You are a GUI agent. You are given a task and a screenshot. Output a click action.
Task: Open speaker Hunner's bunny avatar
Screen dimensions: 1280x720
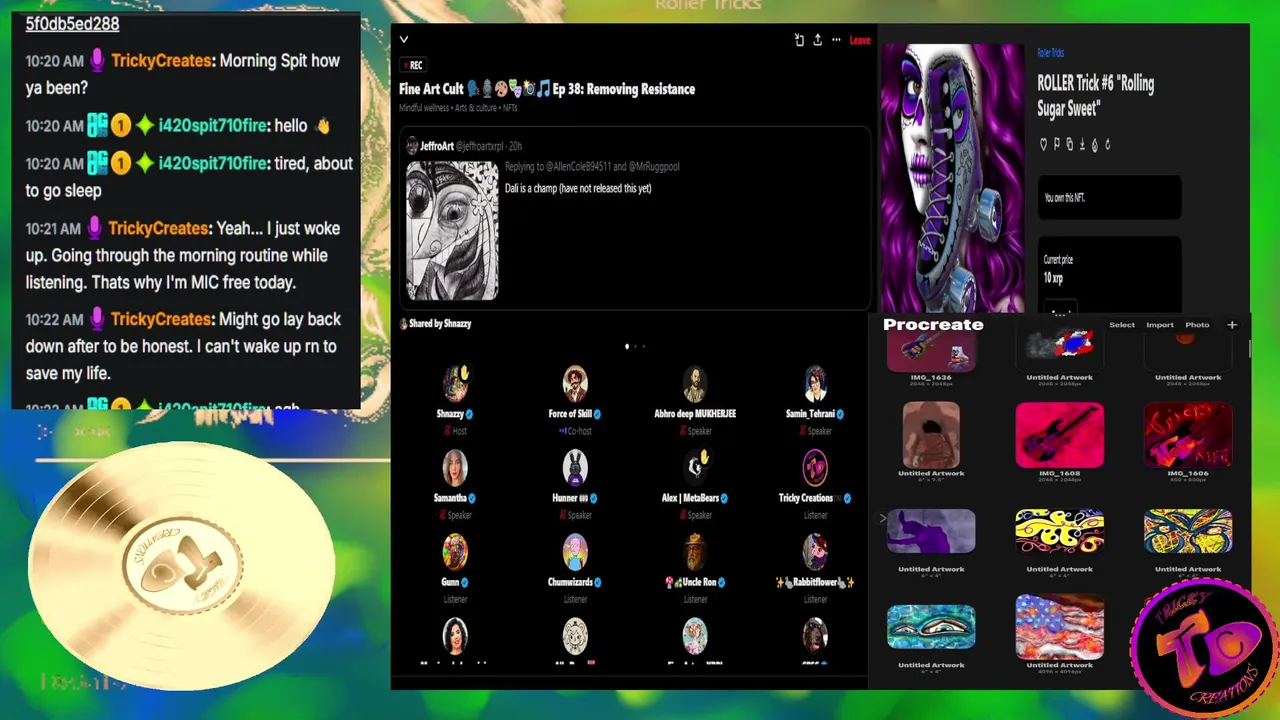click(575, 468)
